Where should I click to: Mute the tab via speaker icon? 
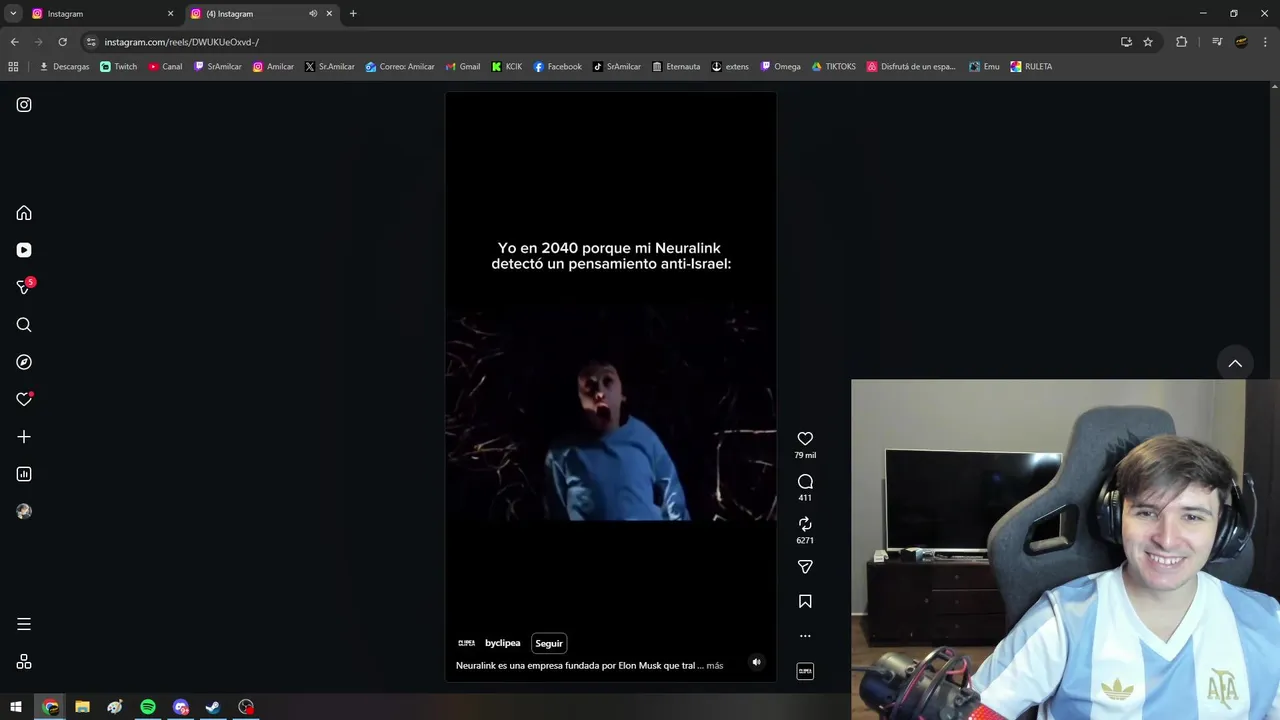[x=313, y=14]
